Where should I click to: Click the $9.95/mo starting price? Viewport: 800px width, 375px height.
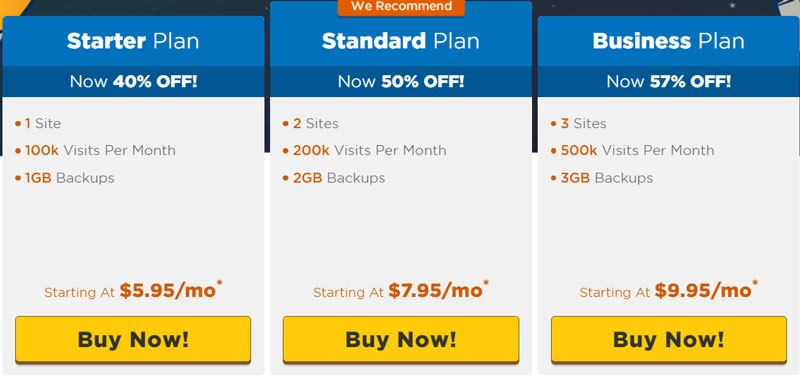pyautogui.click(x=703, y=291)
